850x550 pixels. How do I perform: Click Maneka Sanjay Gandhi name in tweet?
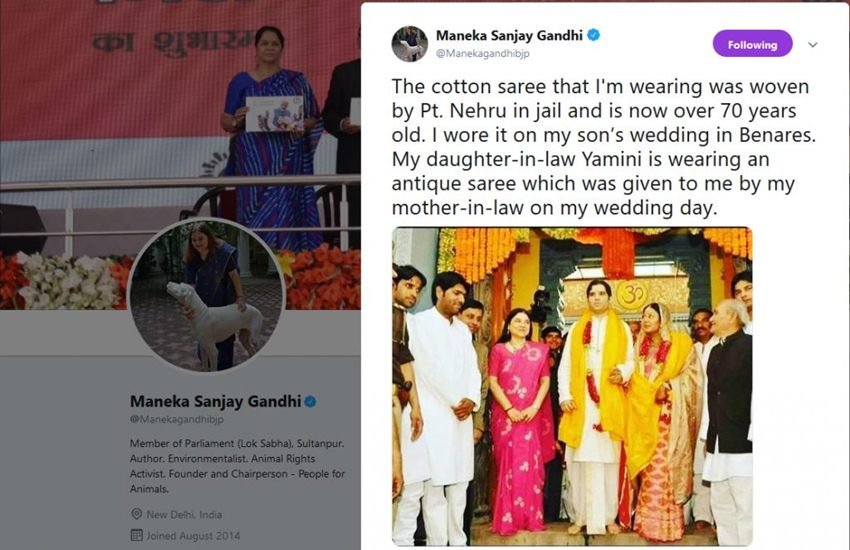coord(509,36)
